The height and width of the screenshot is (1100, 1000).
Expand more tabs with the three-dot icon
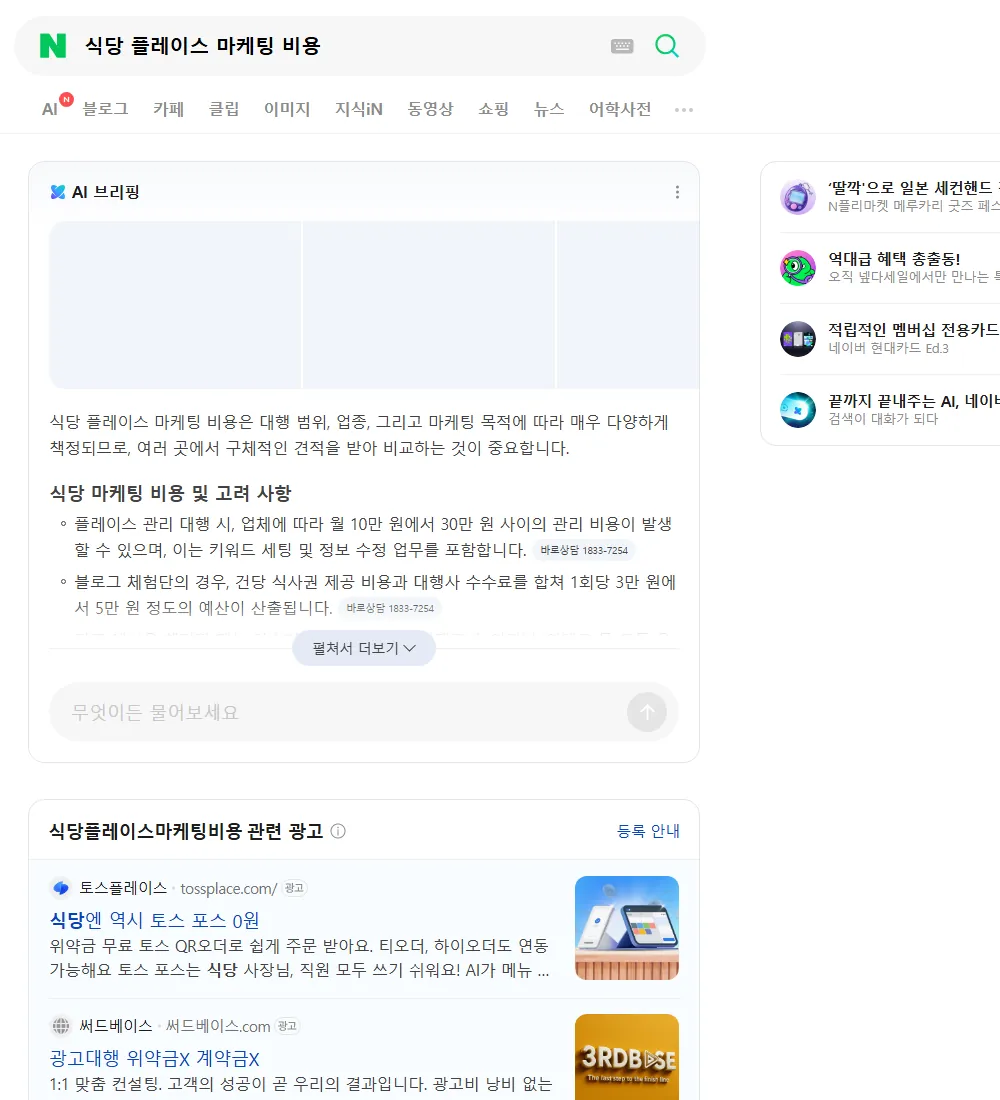684,109
